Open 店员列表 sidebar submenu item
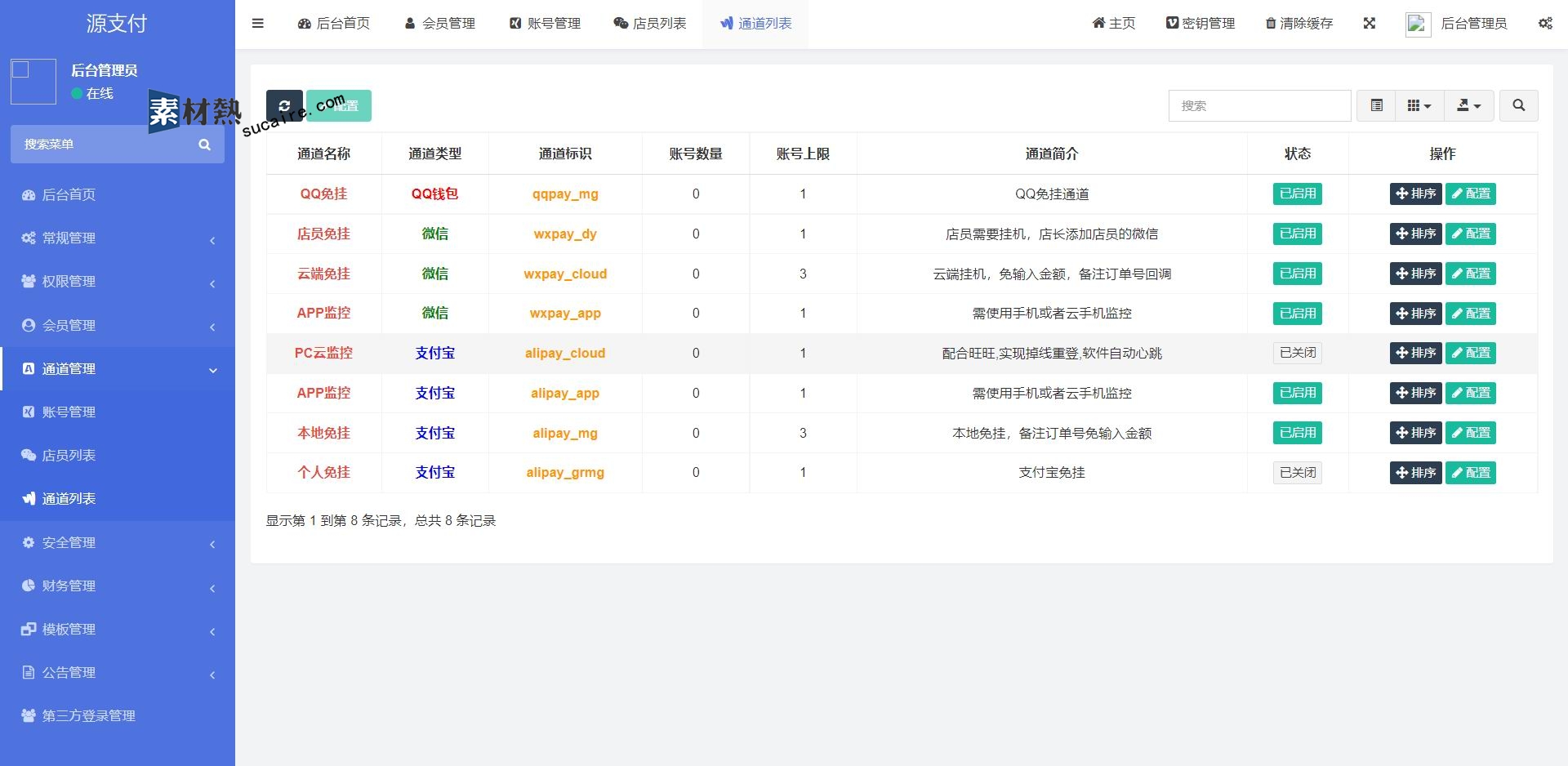 [118, 455]
